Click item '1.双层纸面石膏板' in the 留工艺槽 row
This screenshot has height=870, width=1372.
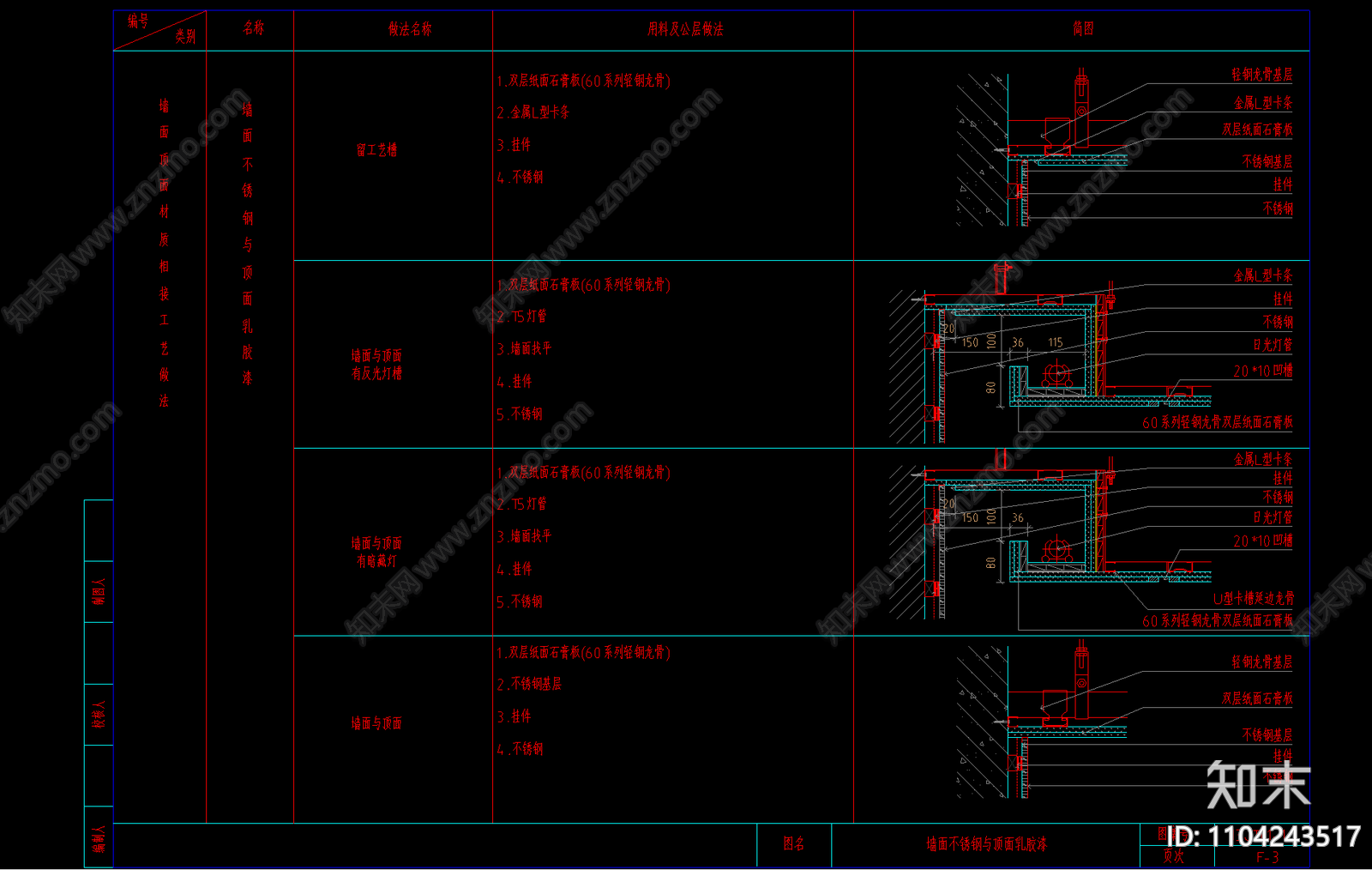(x=583, y=81)
